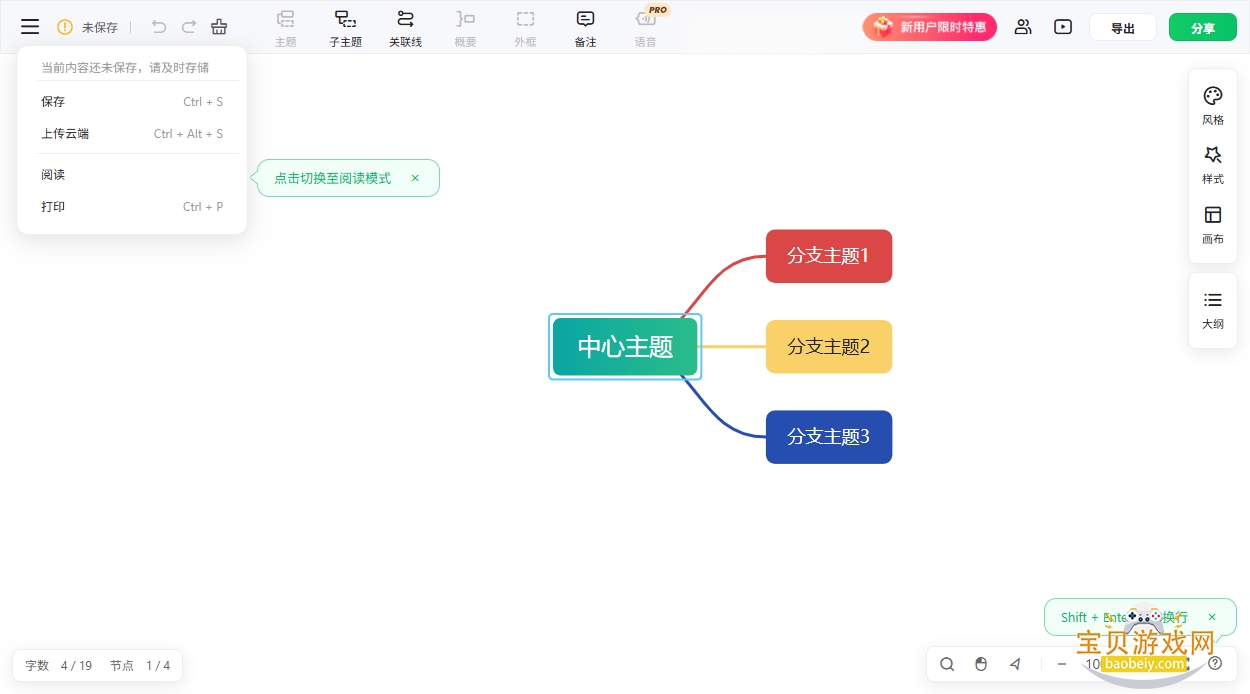Open the 备注 note tool

[585, 28]
